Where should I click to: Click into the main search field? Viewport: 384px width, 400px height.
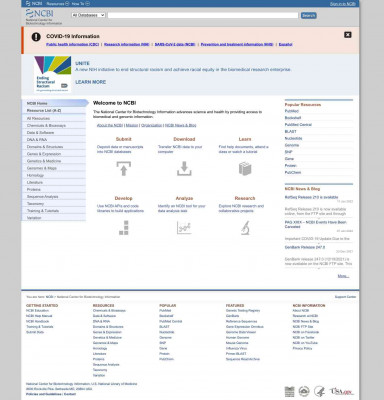pos(203,15)
